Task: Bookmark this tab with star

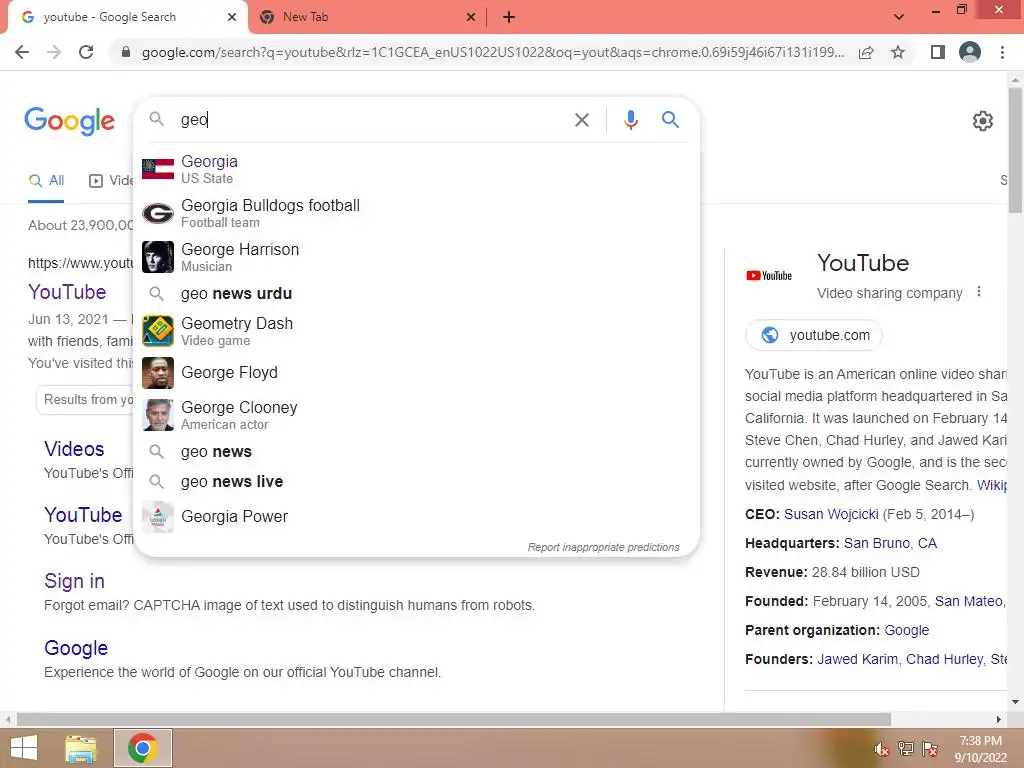Action: 898,52
